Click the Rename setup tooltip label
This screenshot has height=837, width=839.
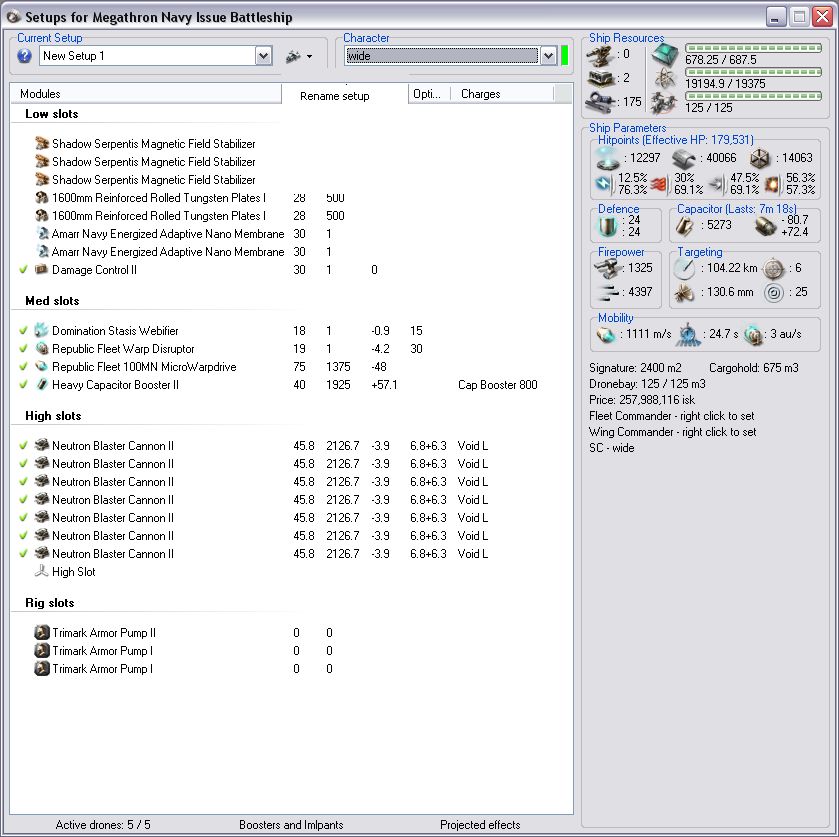point(334,96)
